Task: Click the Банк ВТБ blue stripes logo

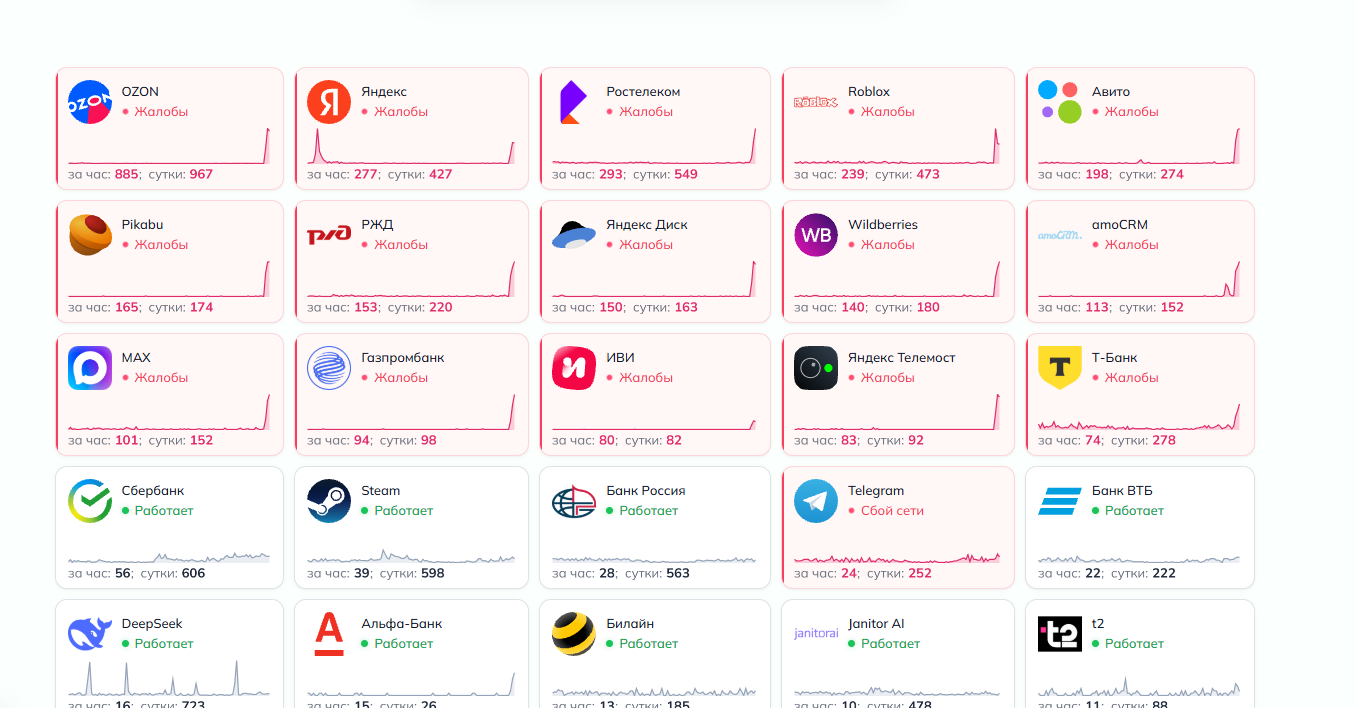Action: 1060,501
